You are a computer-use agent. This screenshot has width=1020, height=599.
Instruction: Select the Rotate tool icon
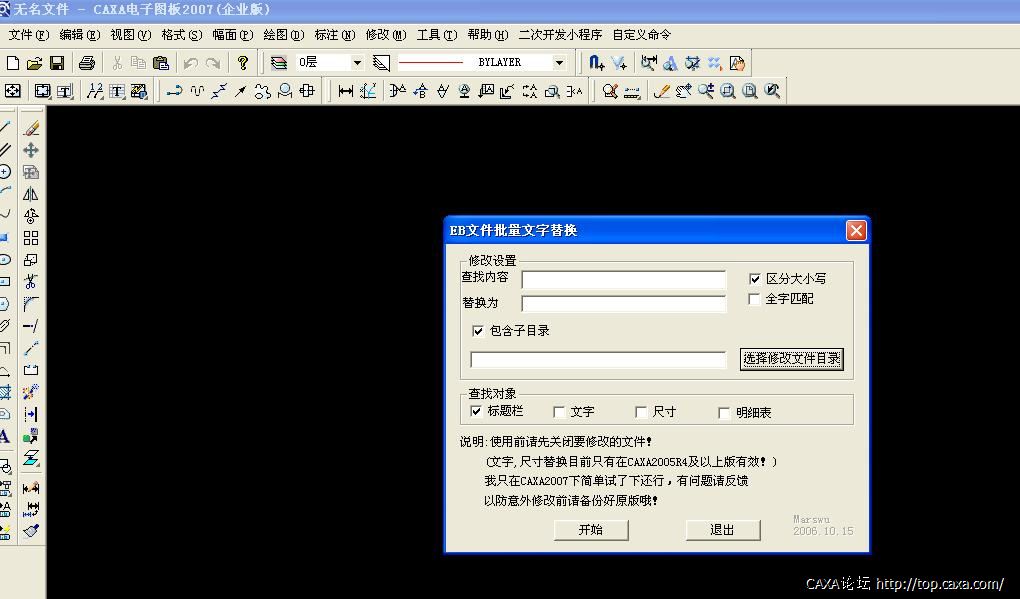click(31, 216)
